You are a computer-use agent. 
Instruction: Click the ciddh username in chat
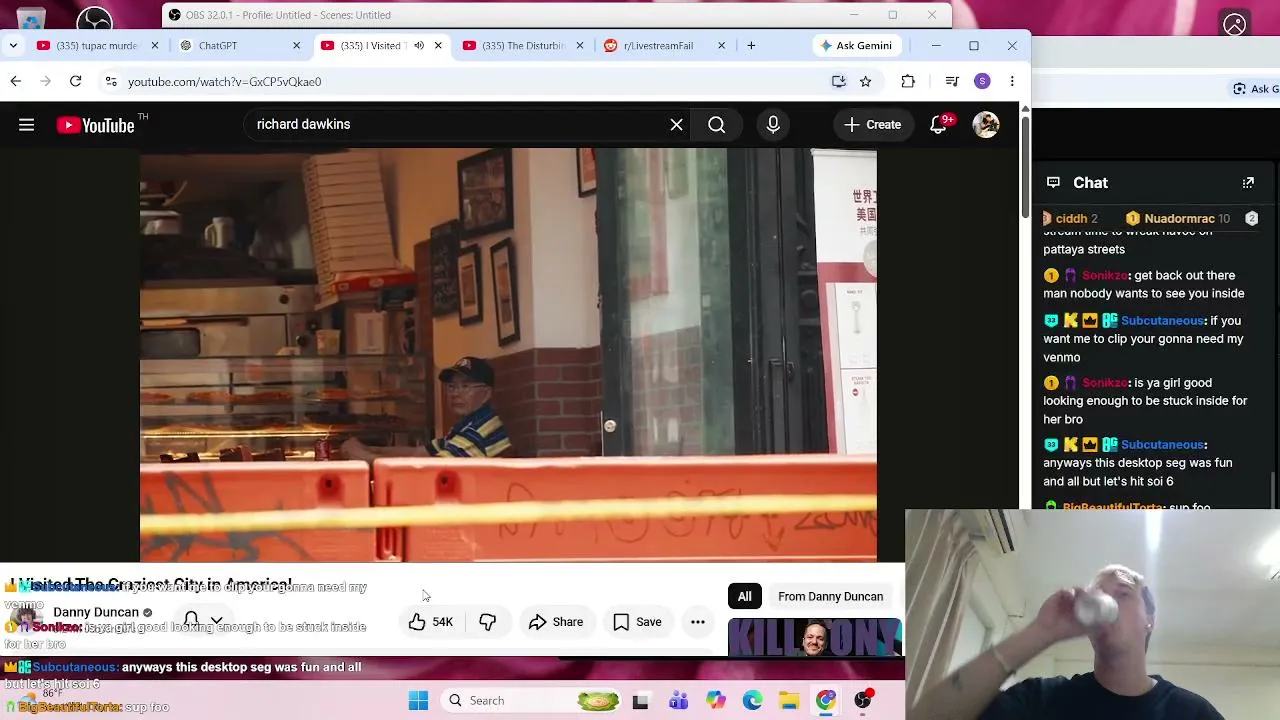click(x=1071, y=219)
